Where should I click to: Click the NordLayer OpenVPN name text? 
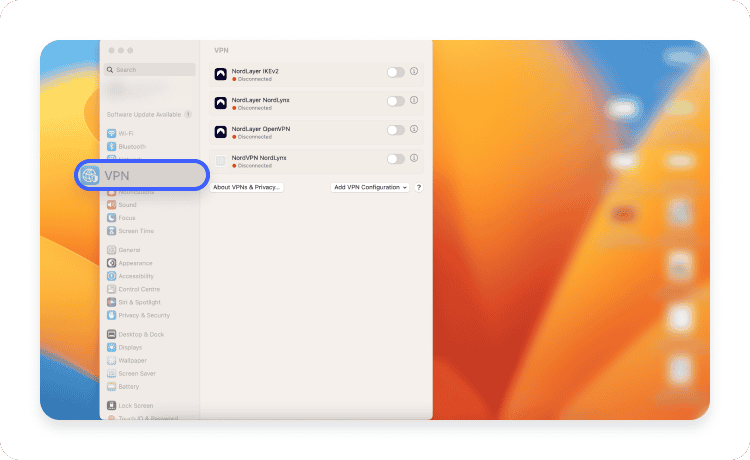261,129
